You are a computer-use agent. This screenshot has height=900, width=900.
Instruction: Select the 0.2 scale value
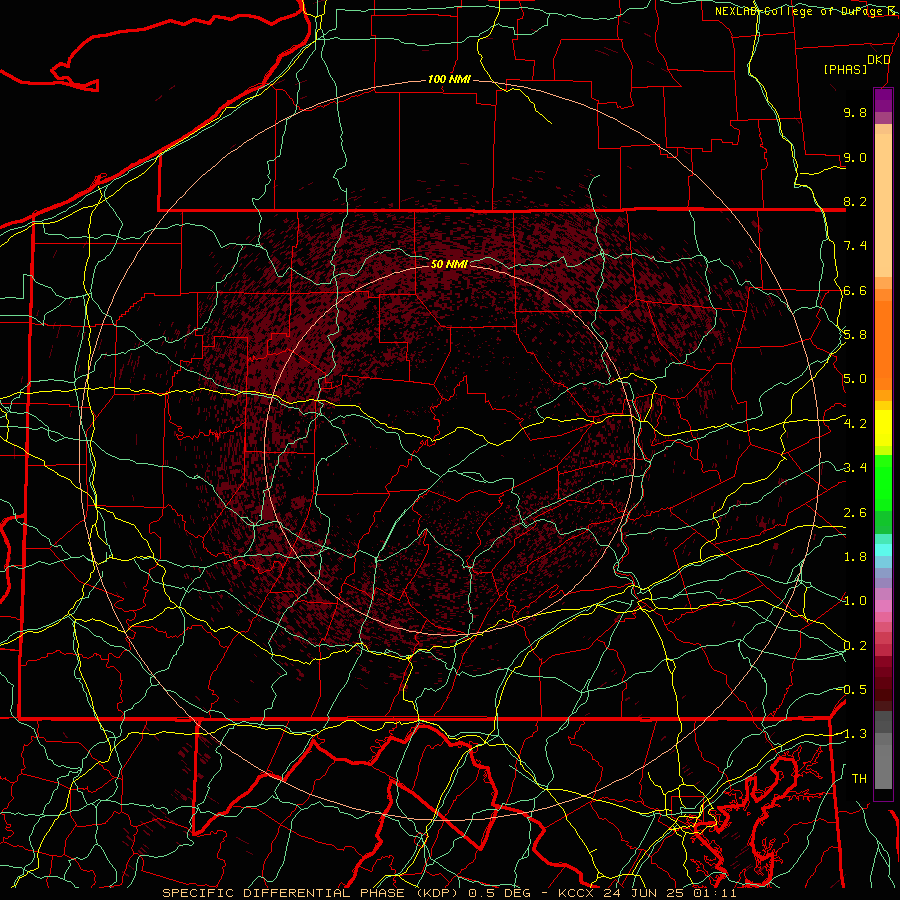(x=855, y=646)
